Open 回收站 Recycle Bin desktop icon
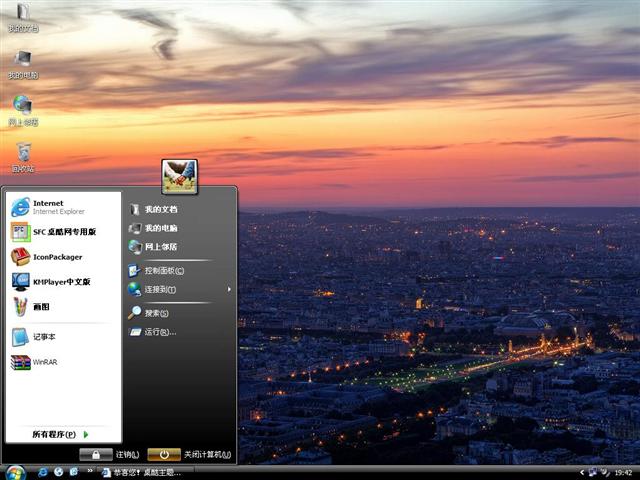 tap(23, 155)
